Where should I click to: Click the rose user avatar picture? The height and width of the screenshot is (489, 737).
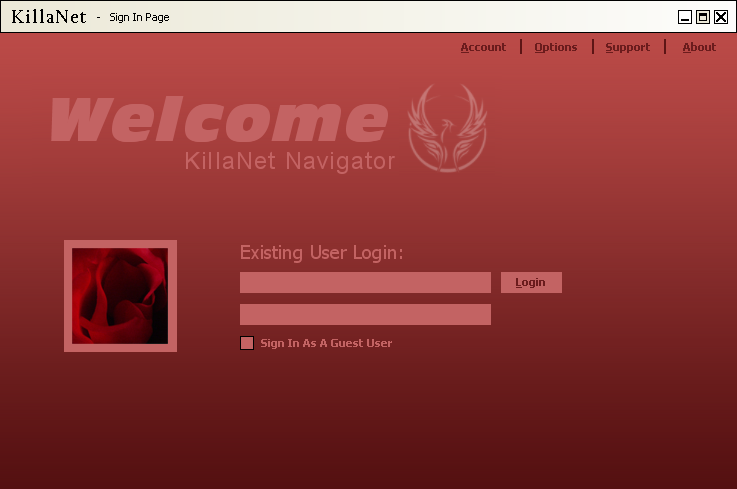pyautogui.click(x=120, y=296)
